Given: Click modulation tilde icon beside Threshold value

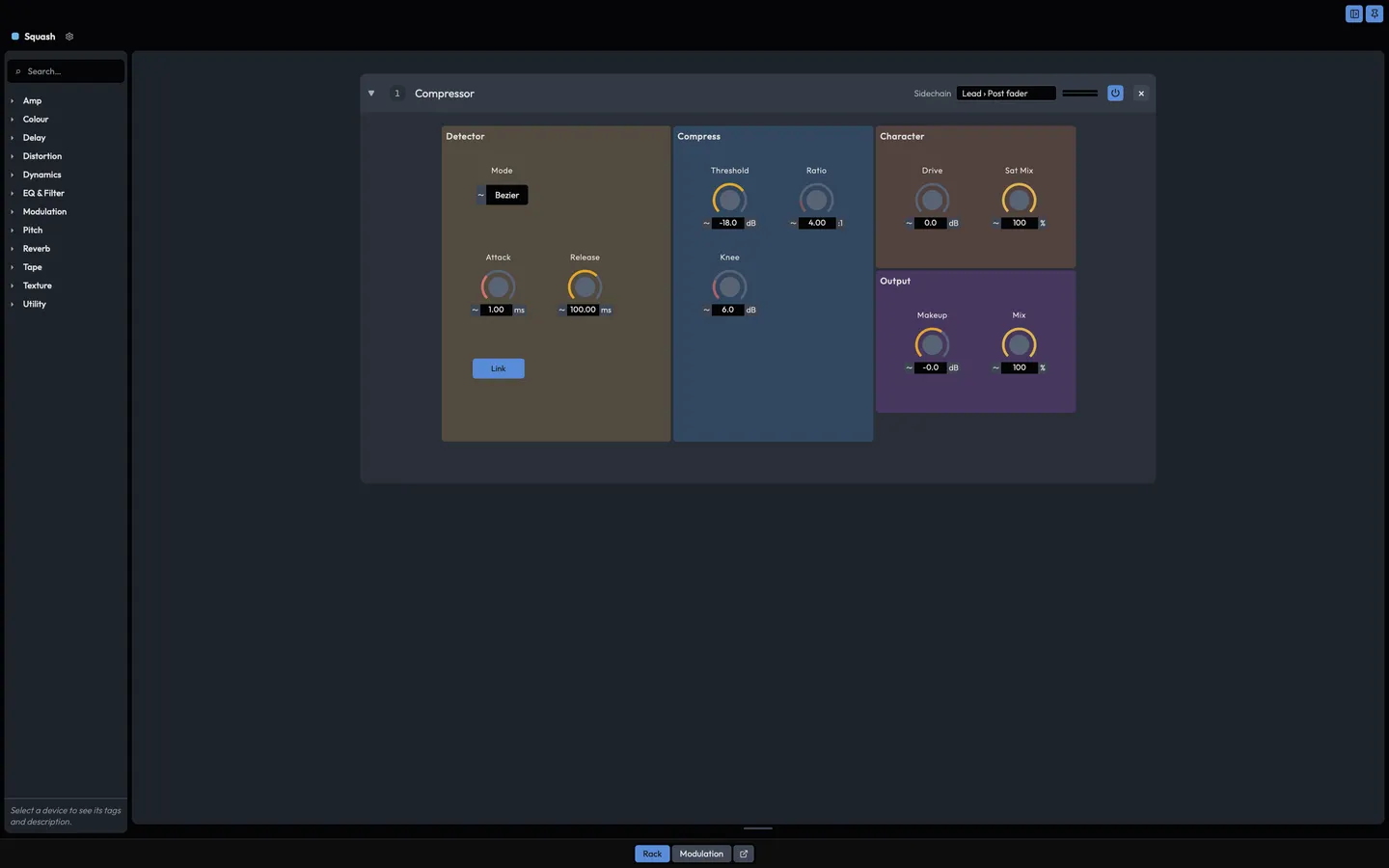Looking at the screenshot, I should click(706, 223).
